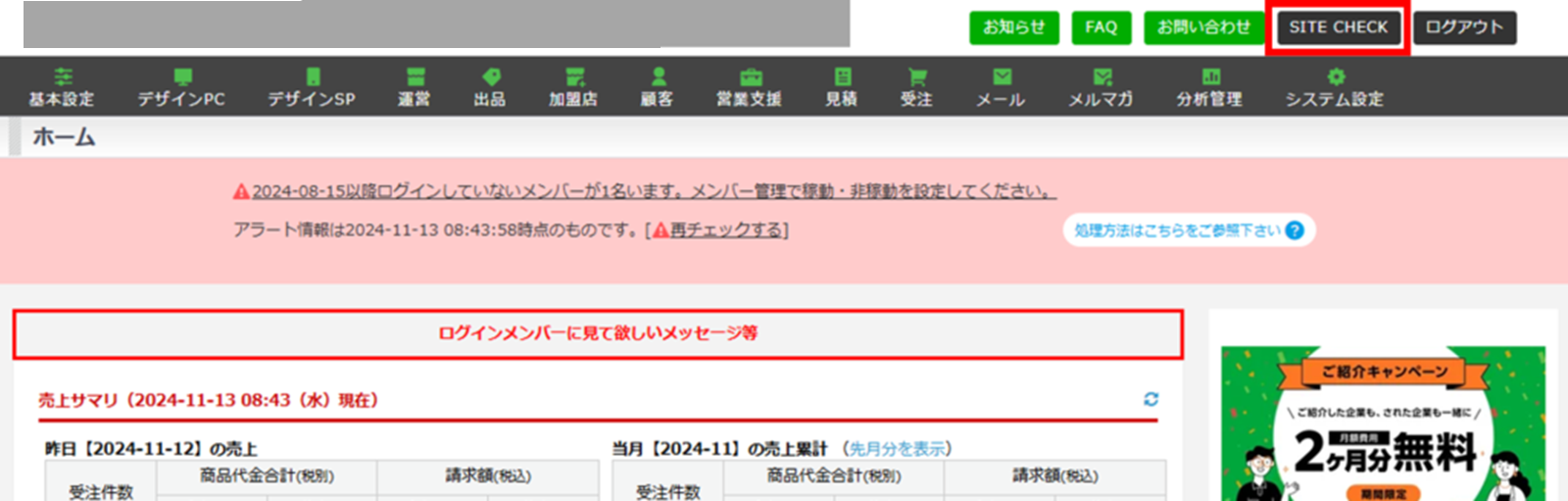Image resolution: width=1568 pixels, height=501 pixels.
Task: Click 請求額(税込) header in yesterday's table
Action: [x=488, y=476]
